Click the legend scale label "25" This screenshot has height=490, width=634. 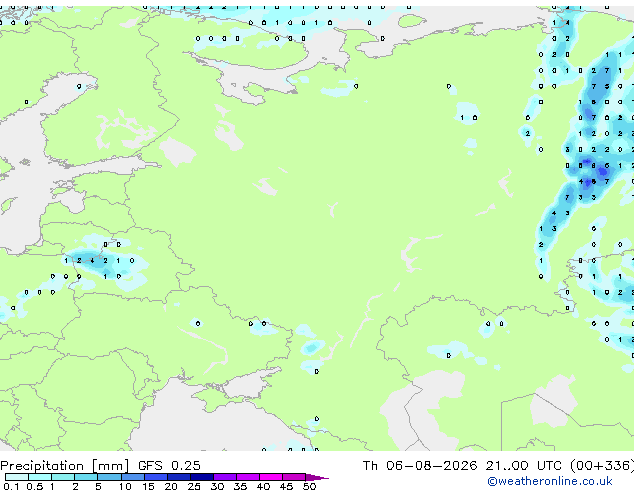[x=194, y=486]
